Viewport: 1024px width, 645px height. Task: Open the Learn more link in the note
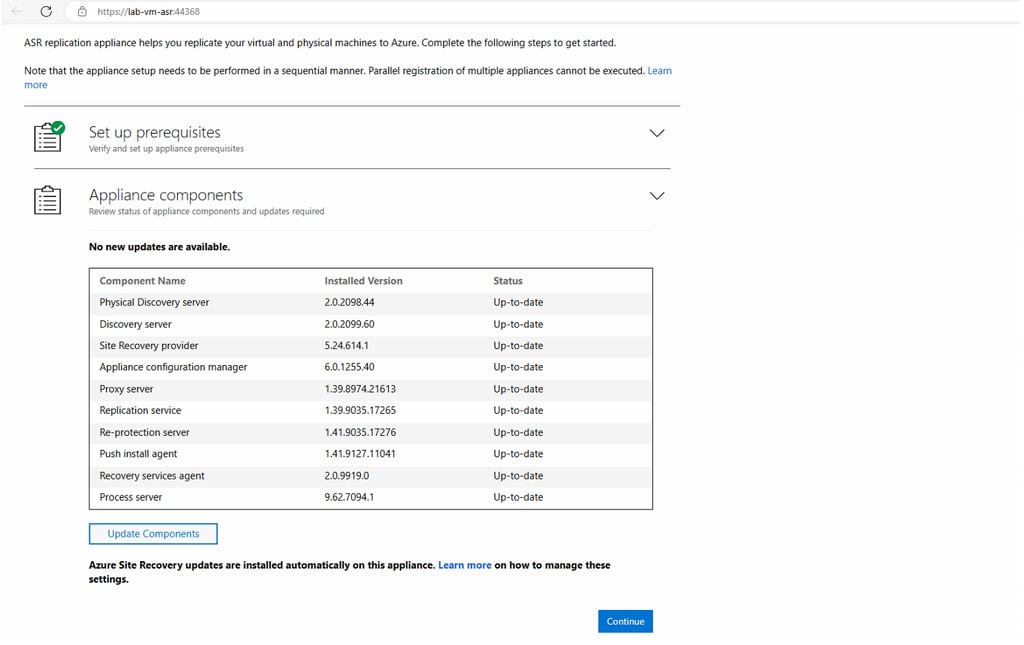(x=660, y=71)
